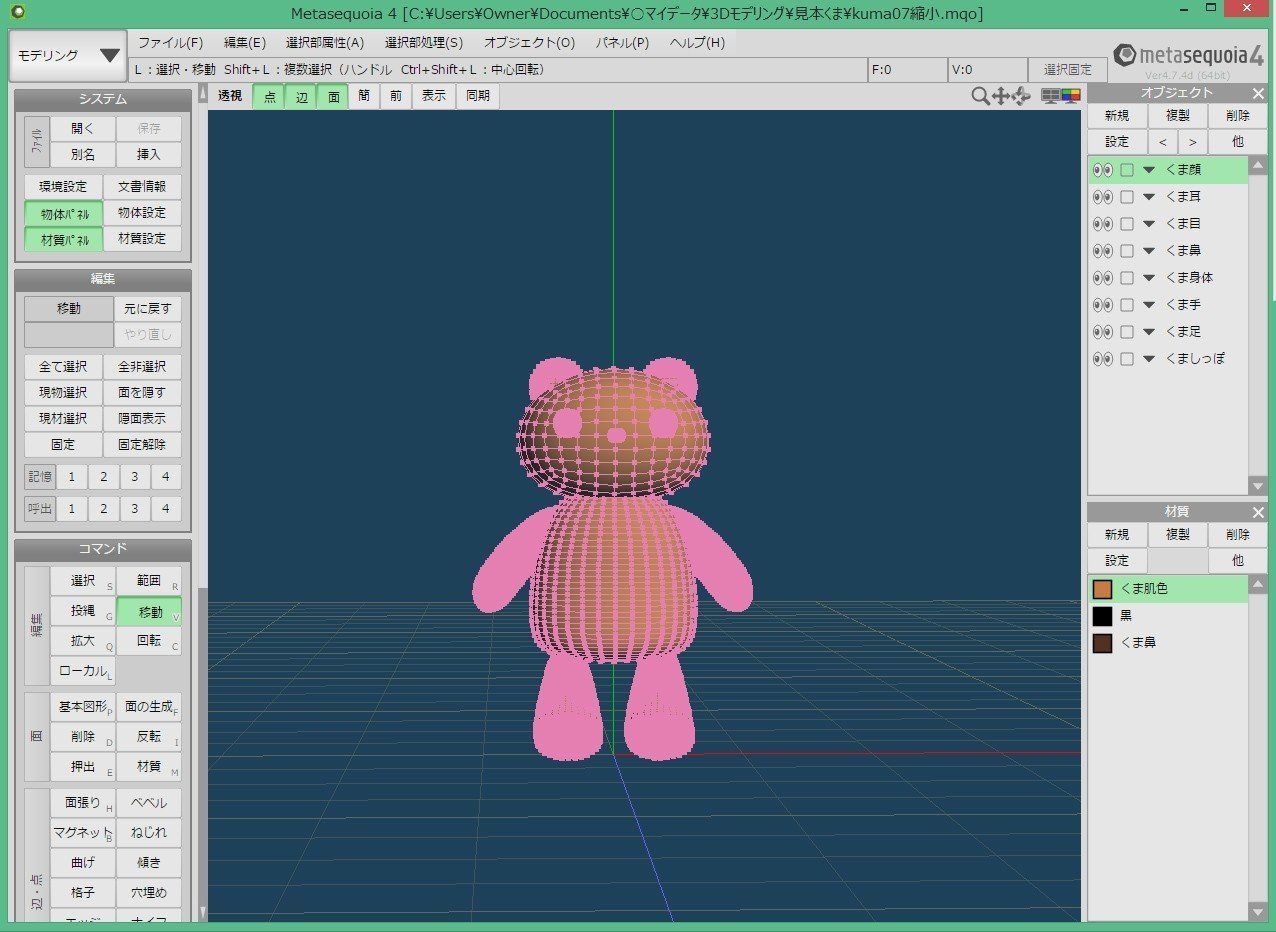This screenshot has height=932, width=1276.
Task: Open the オブジェクト(O) menu
Action: point(530,43)
